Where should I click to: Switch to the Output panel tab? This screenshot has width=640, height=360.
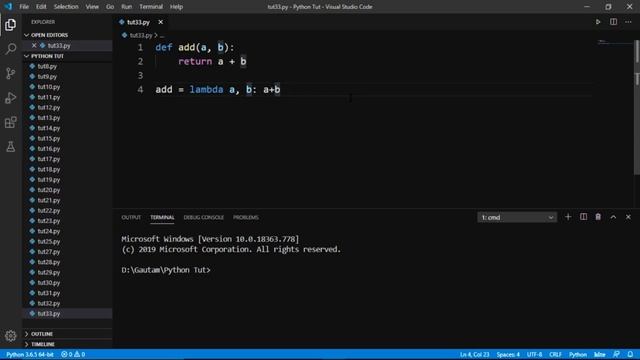131,218
